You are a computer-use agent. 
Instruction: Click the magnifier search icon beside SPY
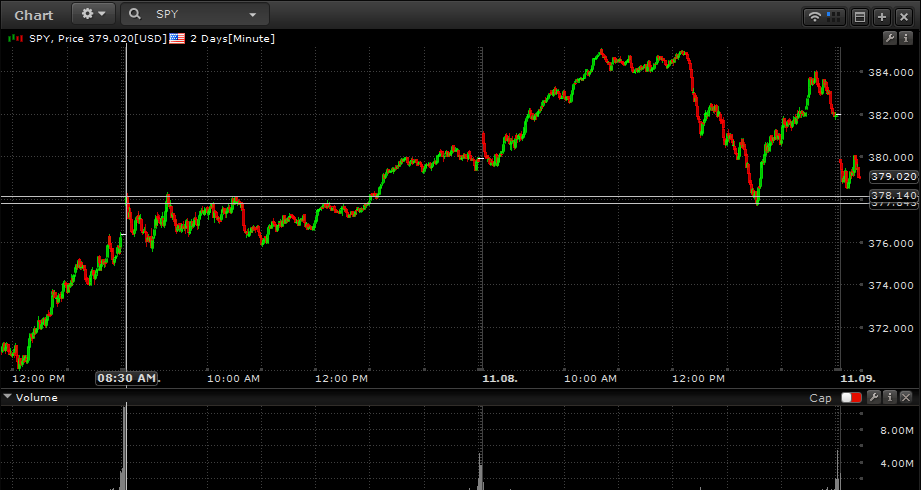click(135, 14)
